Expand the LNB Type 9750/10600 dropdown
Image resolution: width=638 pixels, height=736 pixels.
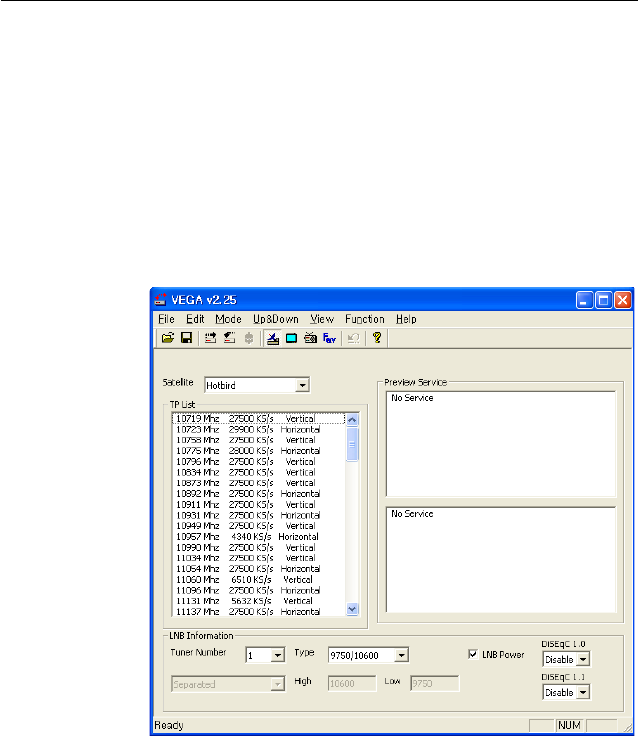coord(402,655)
